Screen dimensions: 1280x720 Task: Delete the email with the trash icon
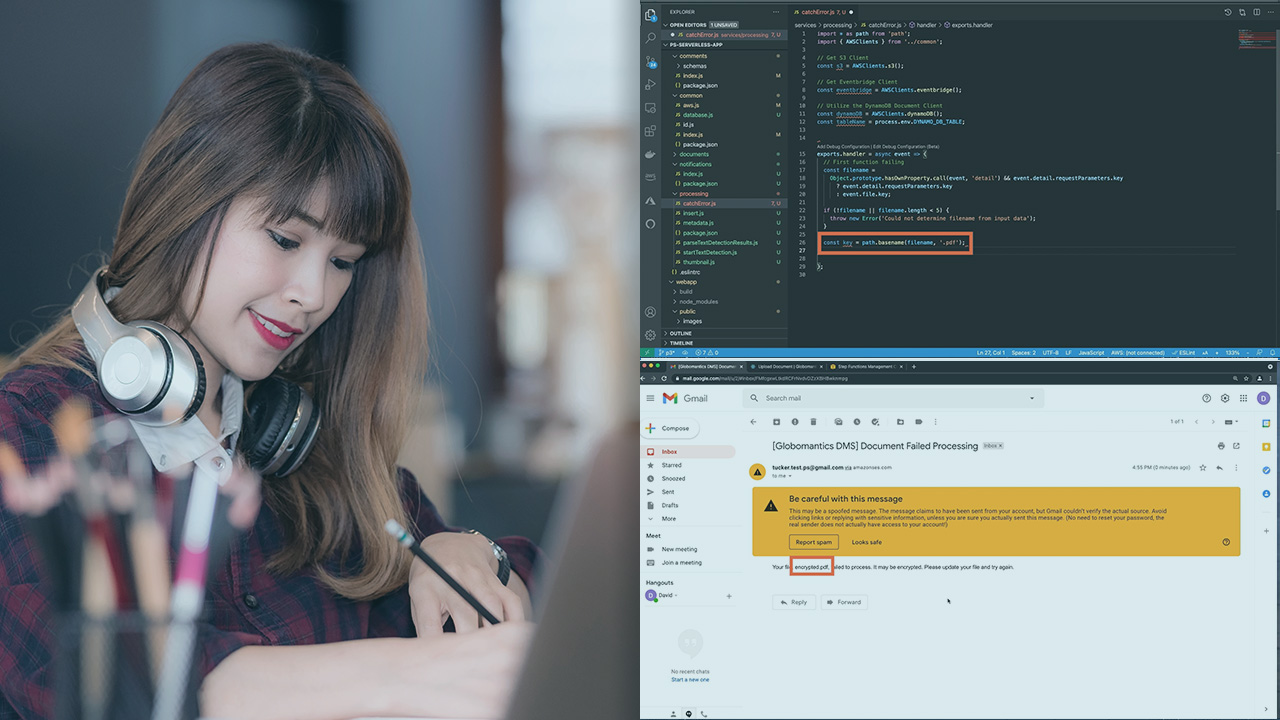pos(813,422)
